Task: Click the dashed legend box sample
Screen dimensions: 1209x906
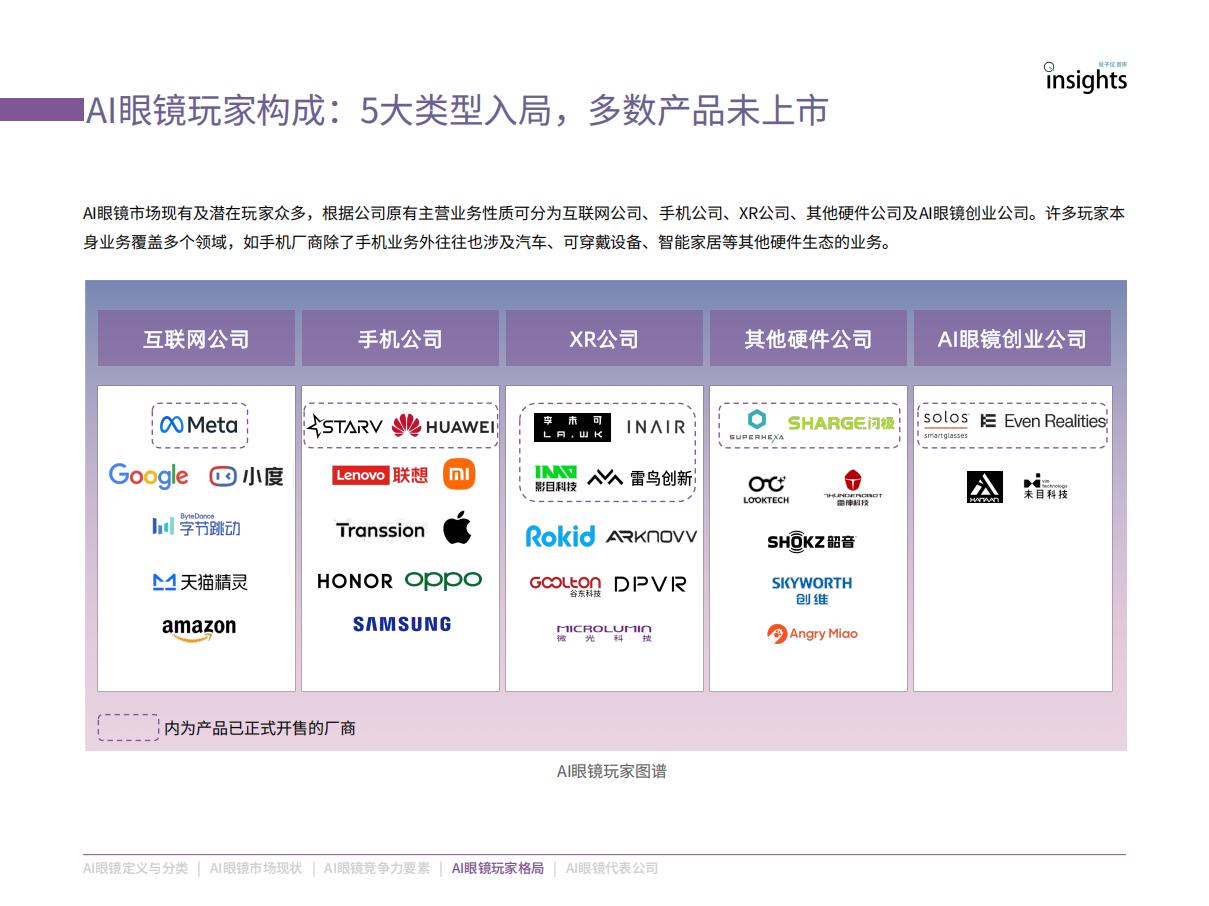Action: point(128,727)
